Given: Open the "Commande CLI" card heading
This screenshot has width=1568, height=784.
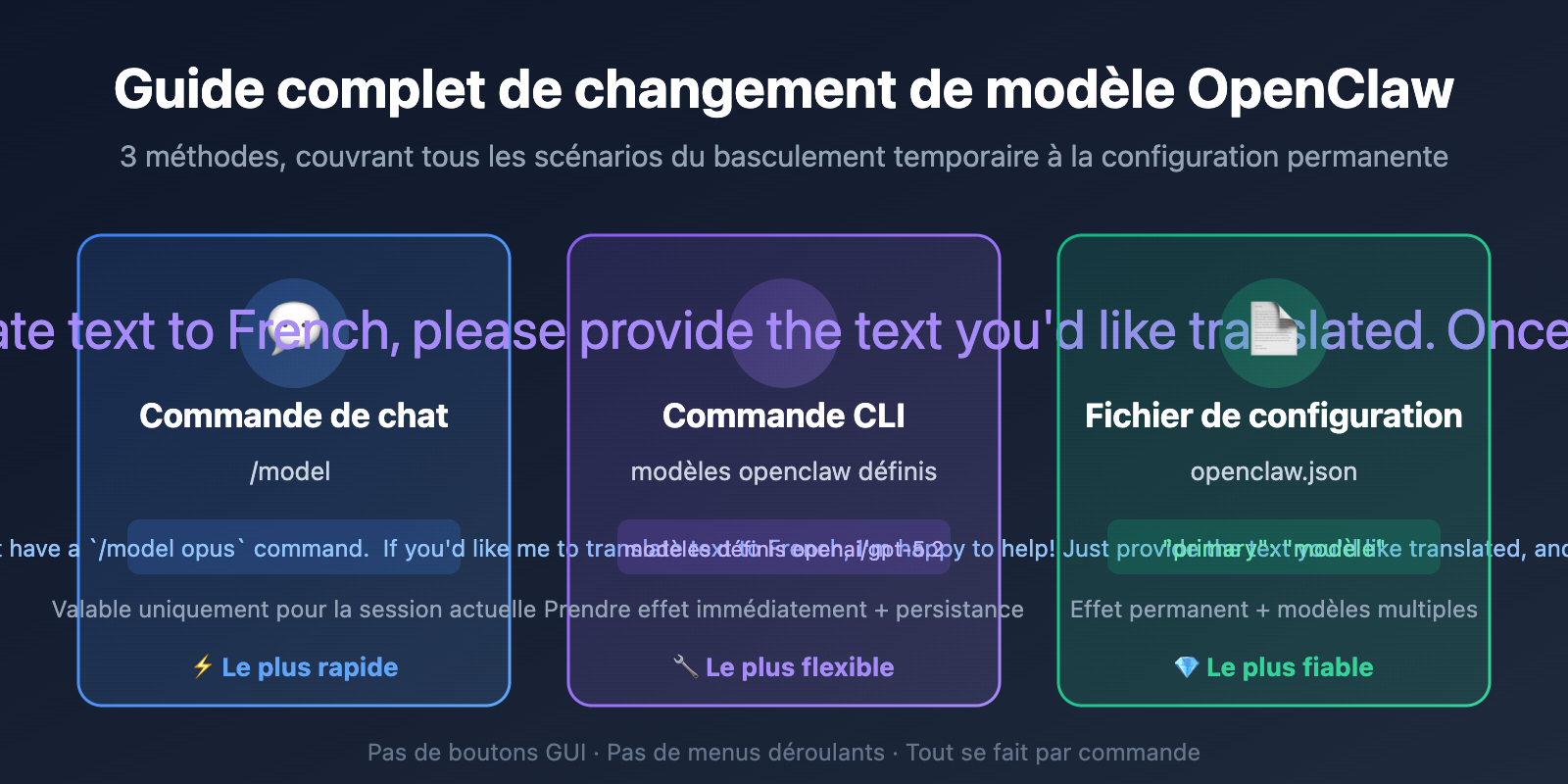Looking at the screenshot, I should [x=784, y=416].
